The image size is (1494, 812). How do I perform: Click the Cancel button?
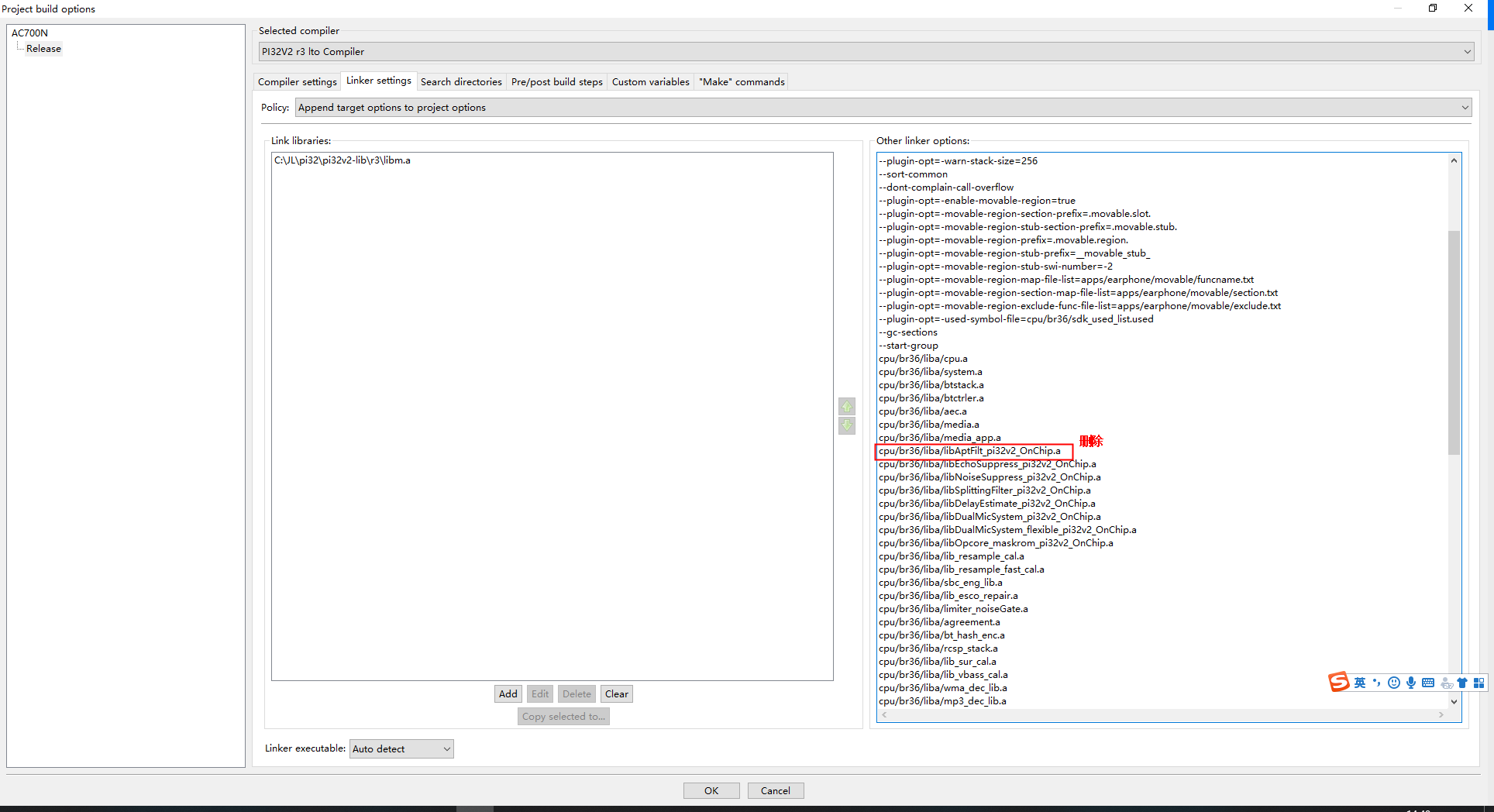[x=776, y=790]
